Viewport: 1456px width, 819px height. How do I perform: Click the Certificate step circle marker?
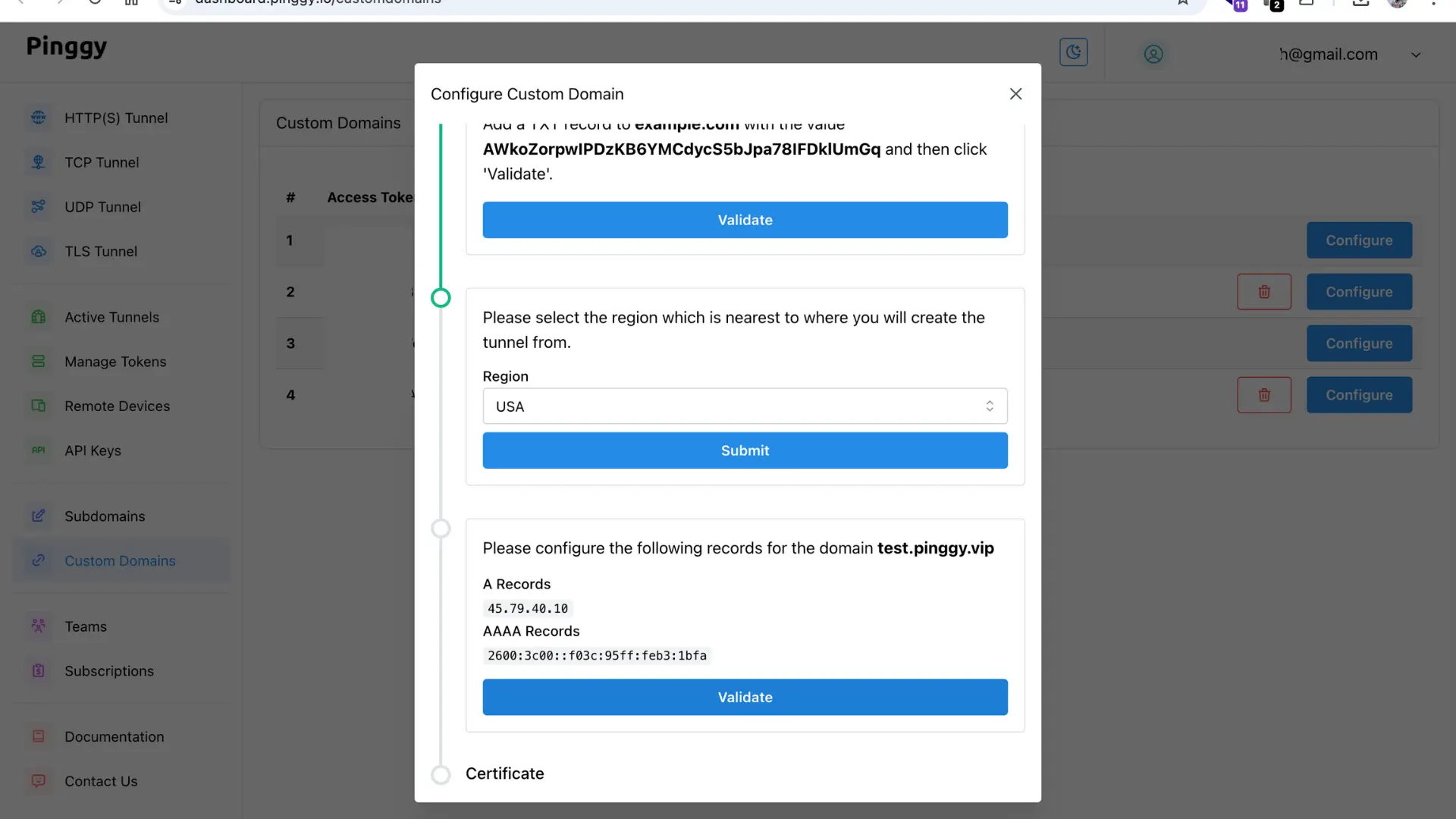(x=441, y=774)
